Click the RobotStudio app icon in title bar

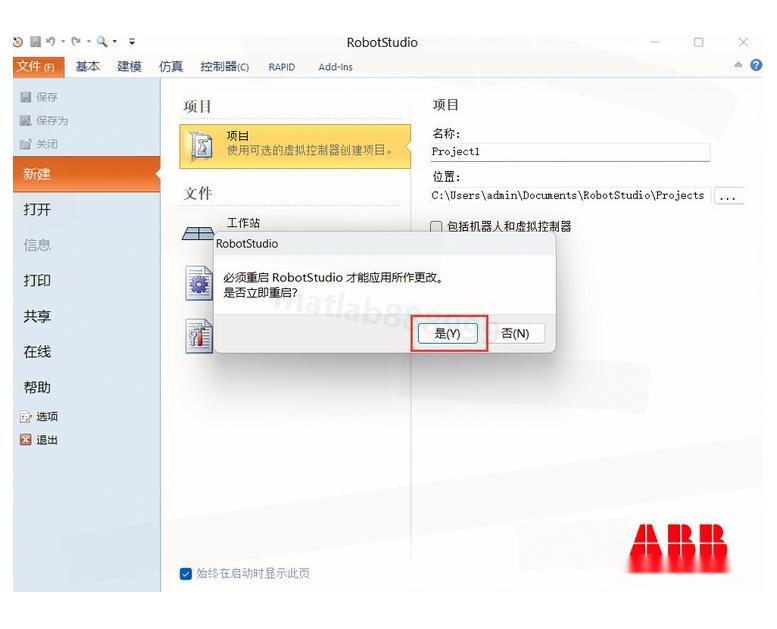coord(18,42)
